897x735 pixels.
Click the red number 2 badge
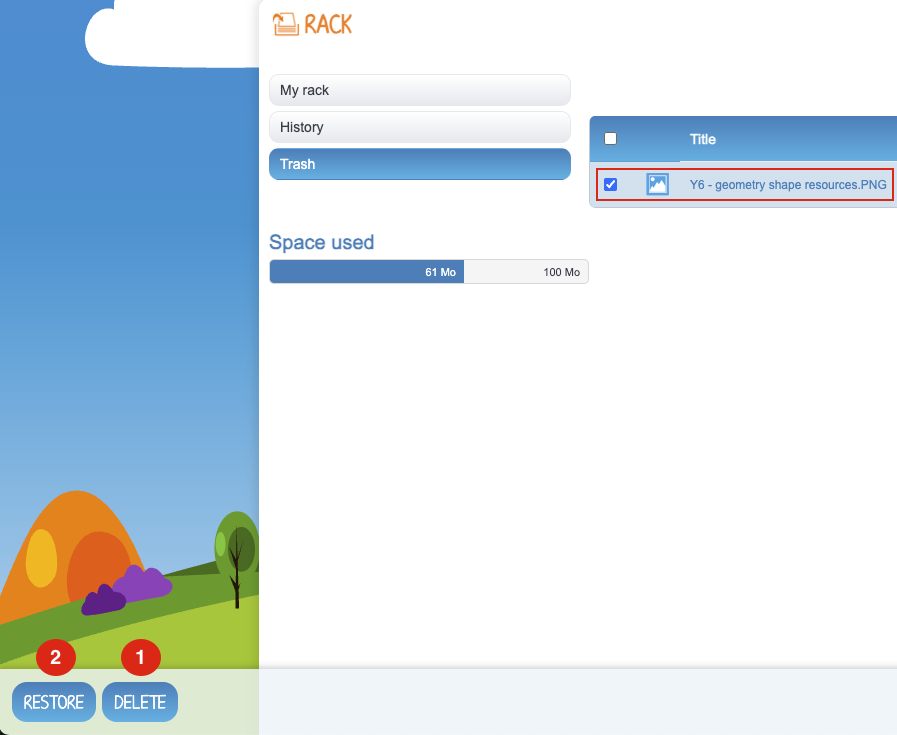click(x=56, y=657)
